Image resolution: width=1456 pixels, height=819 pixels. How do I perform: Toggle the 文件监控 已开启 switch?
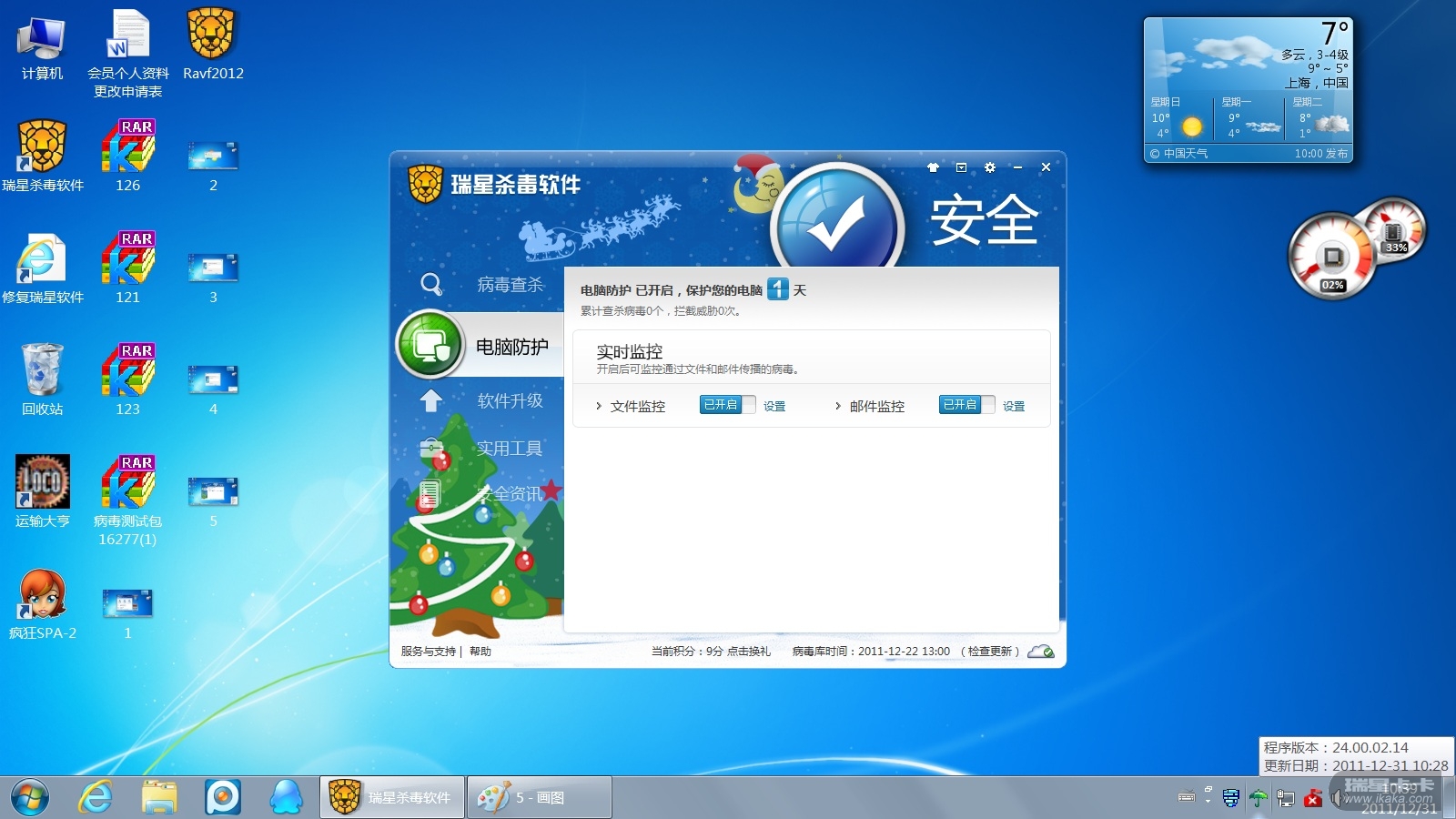[x=728, y=405]
